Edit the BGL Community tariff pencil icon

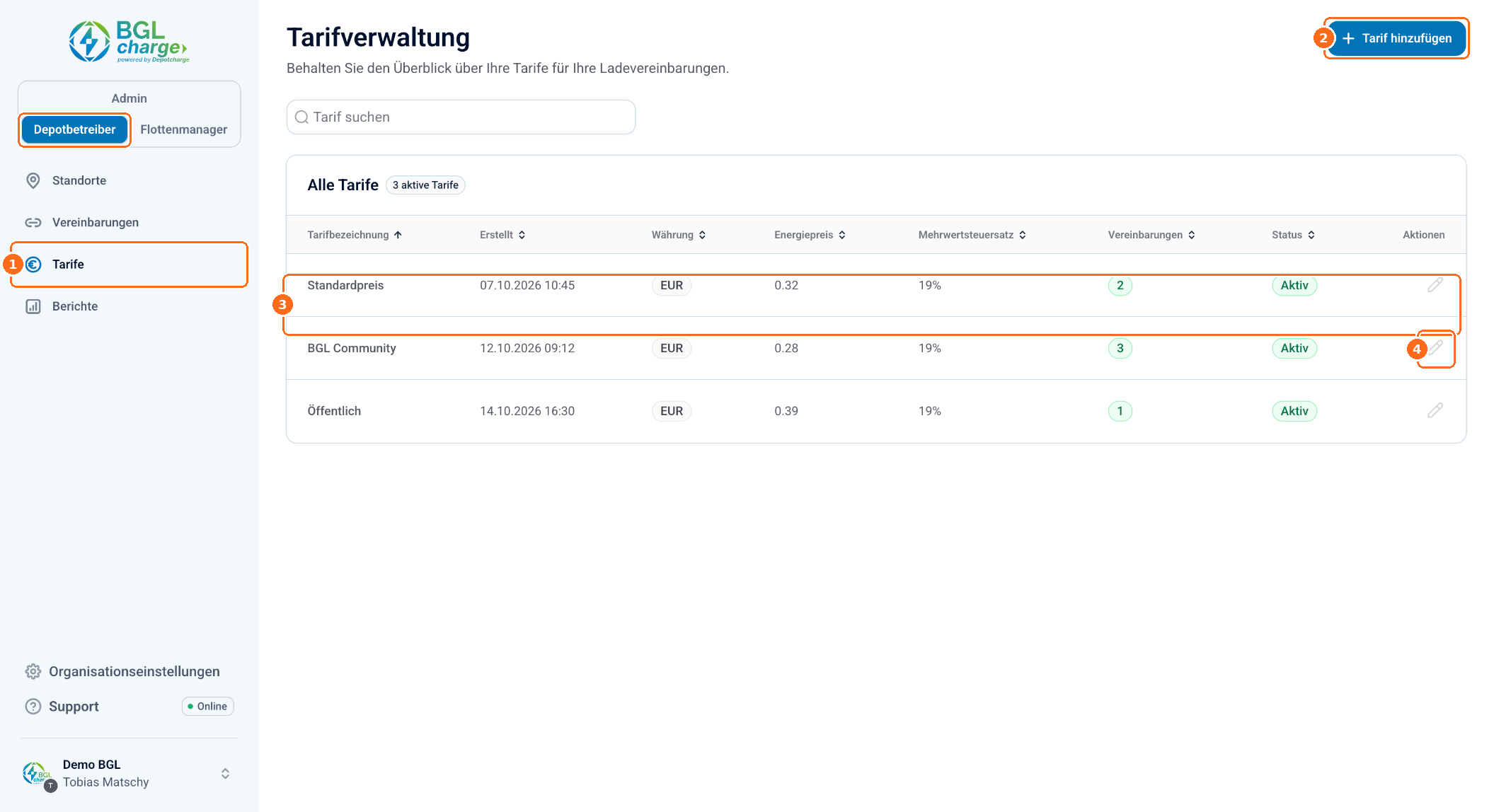pyautogui.click(x=1435, y=348)
